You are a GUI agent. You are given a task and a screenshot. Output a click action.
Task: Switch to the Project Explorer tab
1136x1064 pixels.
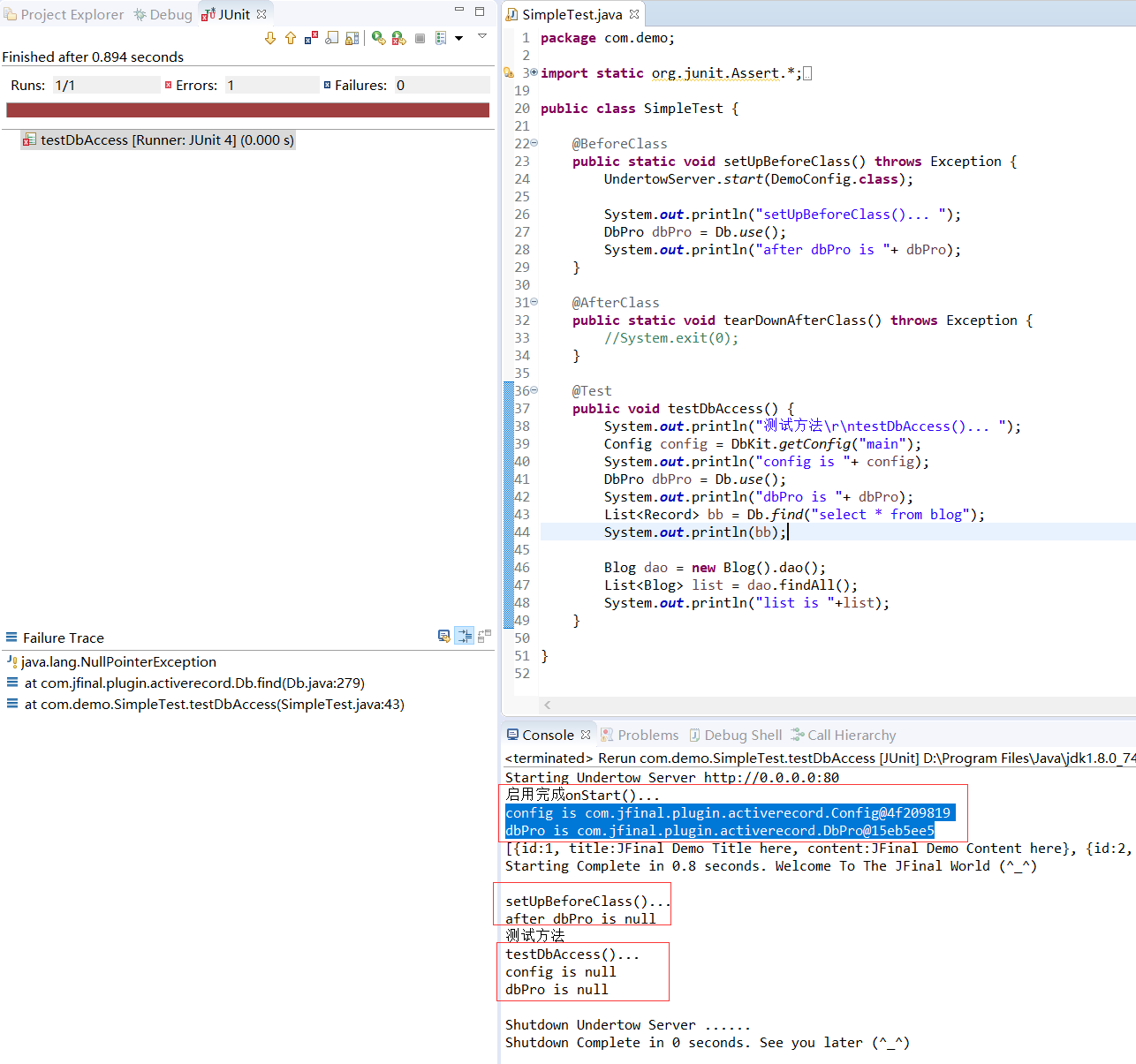(x=64, y=14)
